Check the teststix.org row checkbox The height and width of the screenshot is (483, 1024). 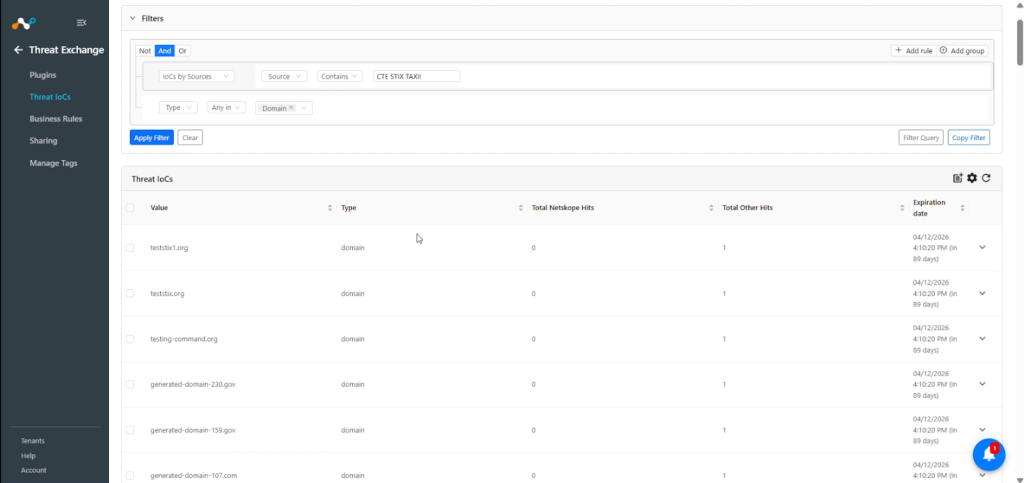tap(130, 293)
